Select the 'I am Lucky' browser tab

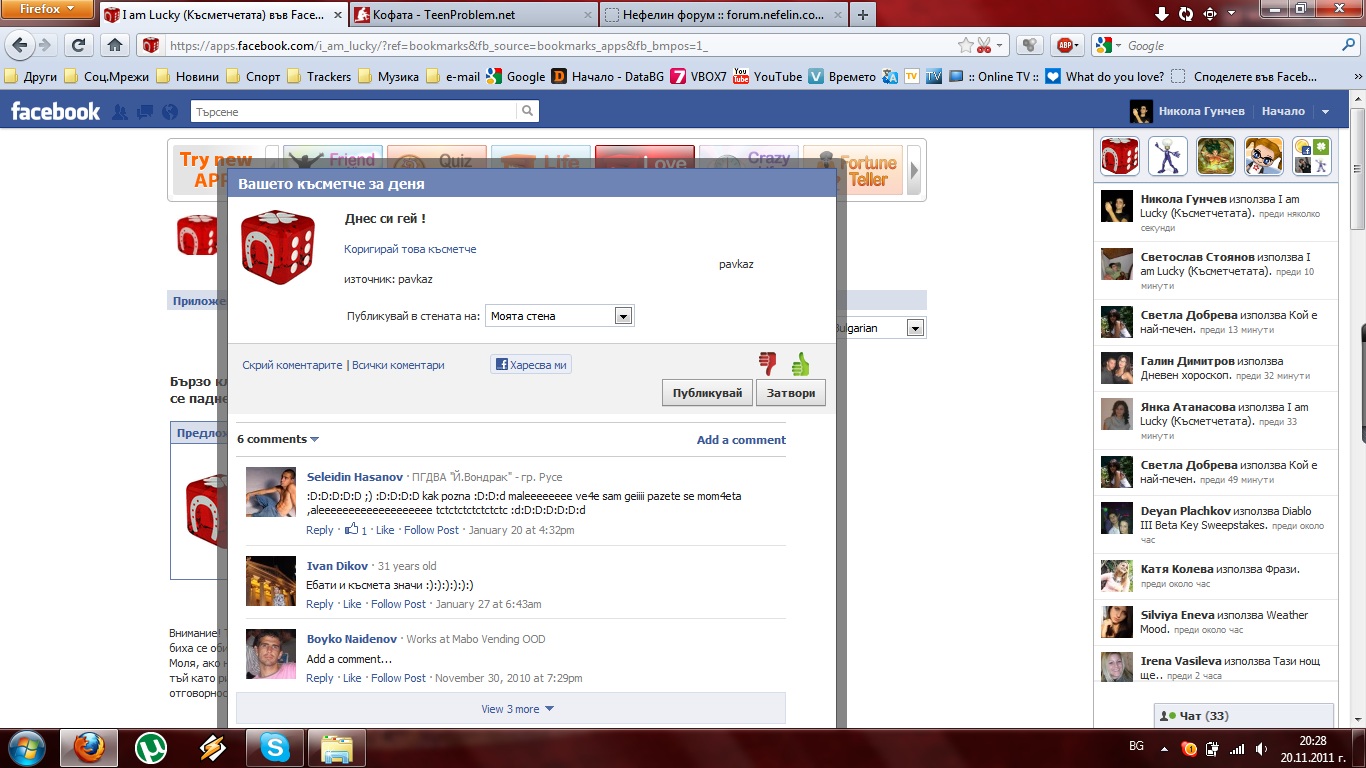(222, 15)
